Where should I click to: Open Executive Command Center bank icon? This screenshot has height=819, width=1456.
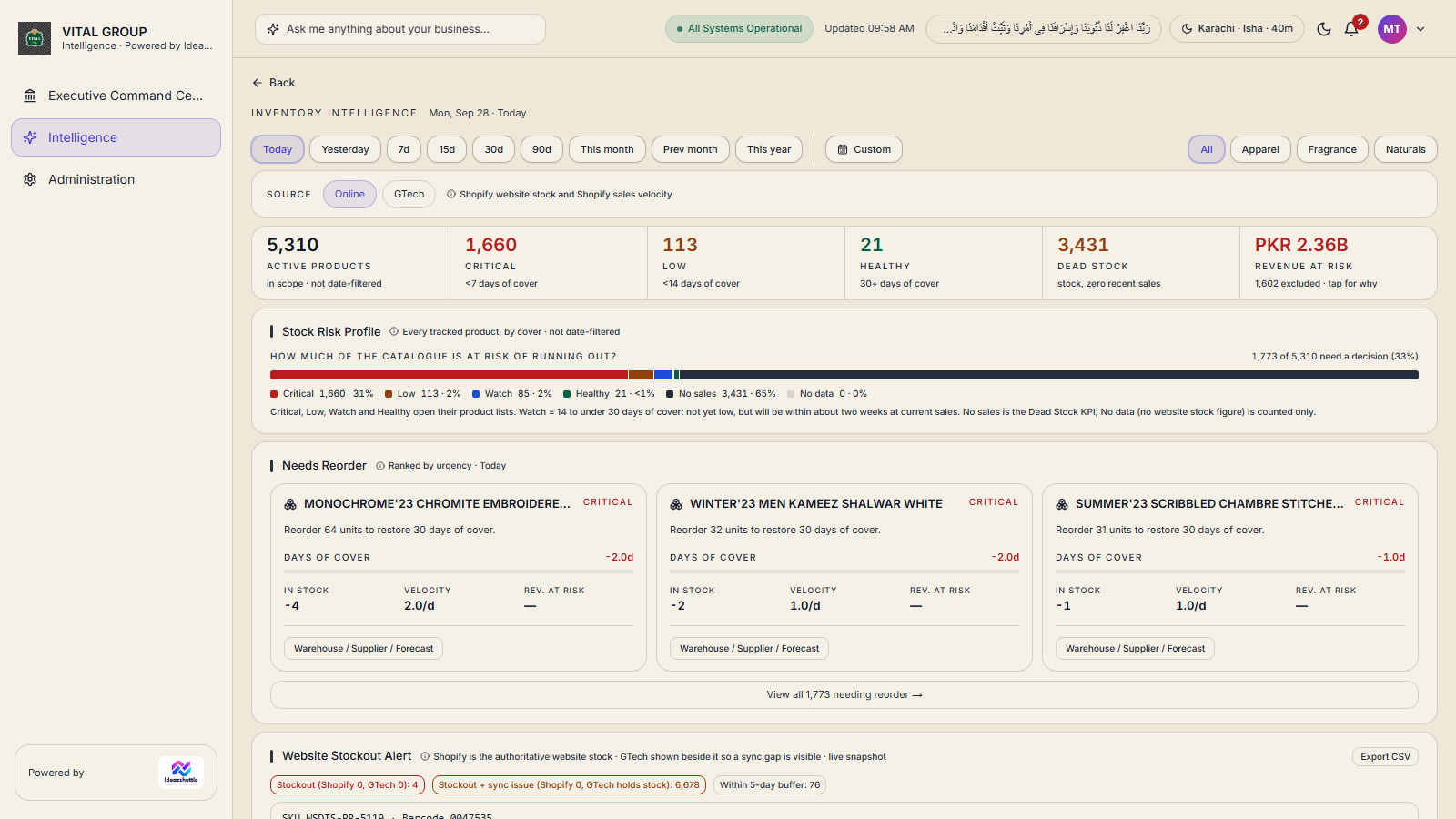click(x=30, y=96)
